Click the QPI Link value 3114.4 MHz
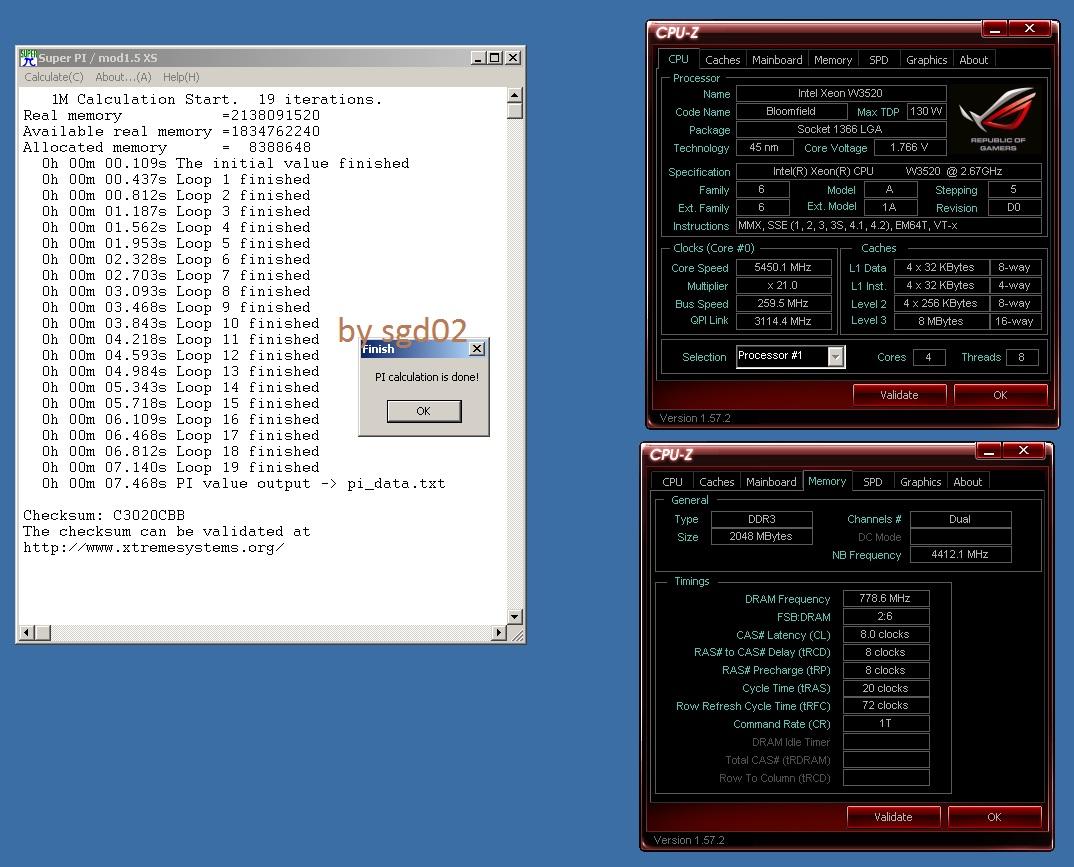This screenshot has width=1074, height=867. click(x=783, y=321)
